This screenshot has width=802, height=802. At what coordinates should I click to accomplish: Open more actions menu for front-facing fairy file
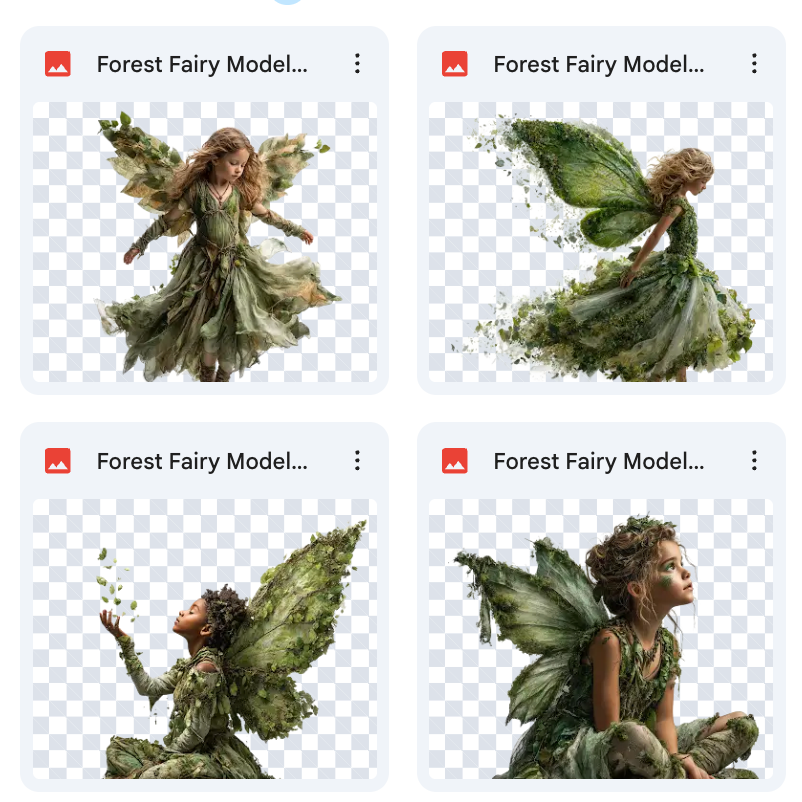pos(357,65)
